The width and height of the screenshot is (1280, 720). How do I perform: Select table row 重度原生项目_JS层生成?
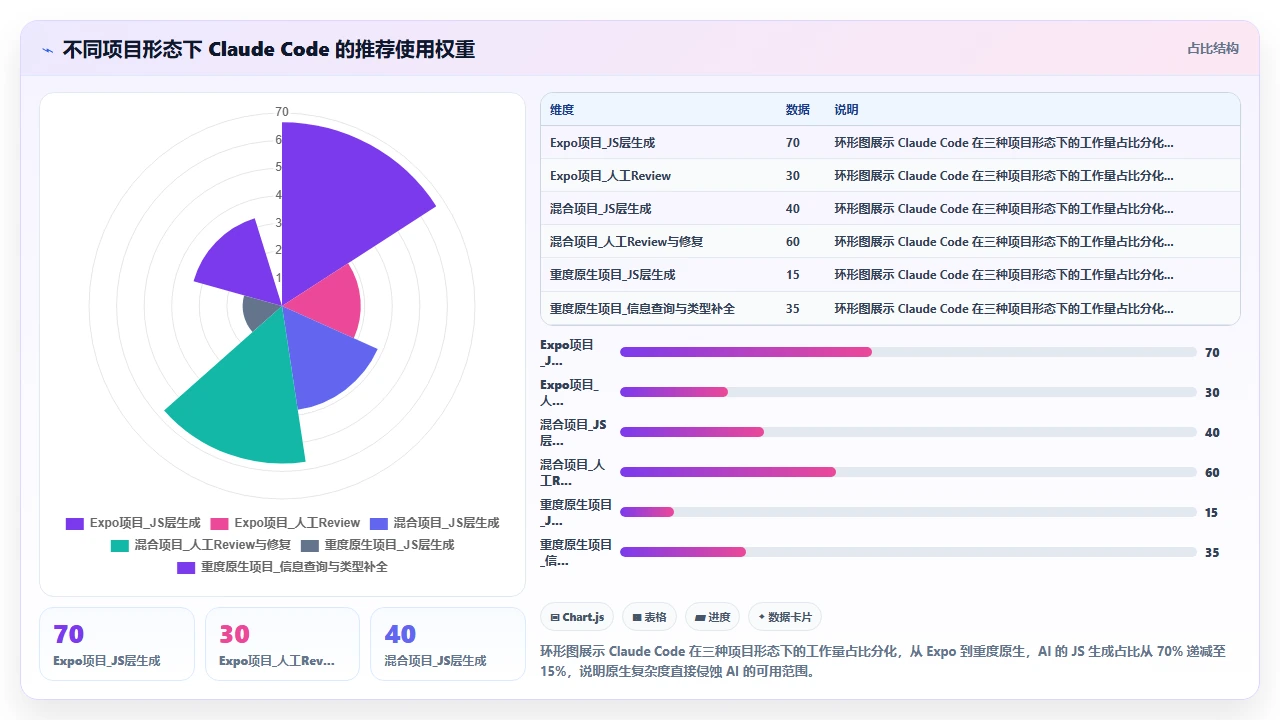(890, 275)
